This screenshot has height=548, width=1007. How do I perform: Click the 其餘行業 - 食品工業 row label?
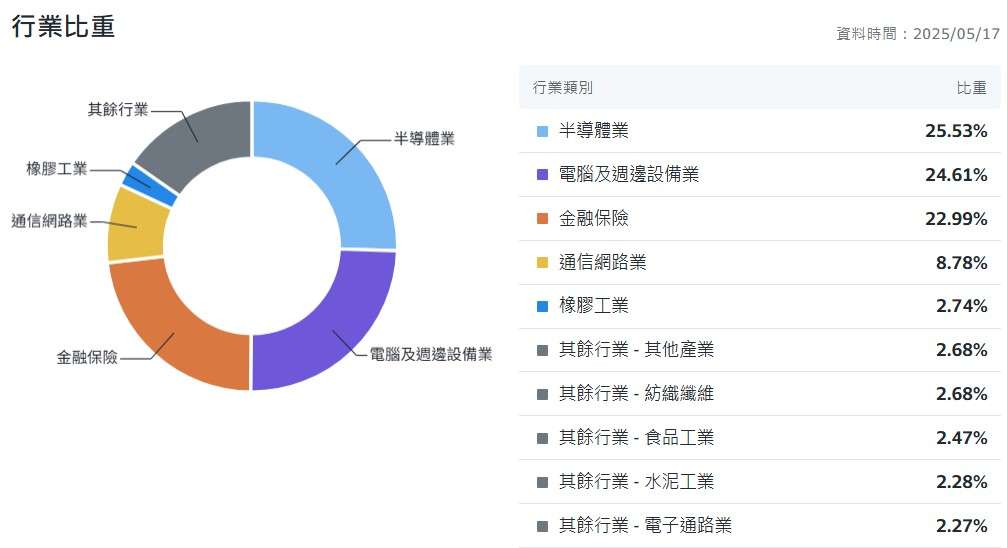click(636, 438)
